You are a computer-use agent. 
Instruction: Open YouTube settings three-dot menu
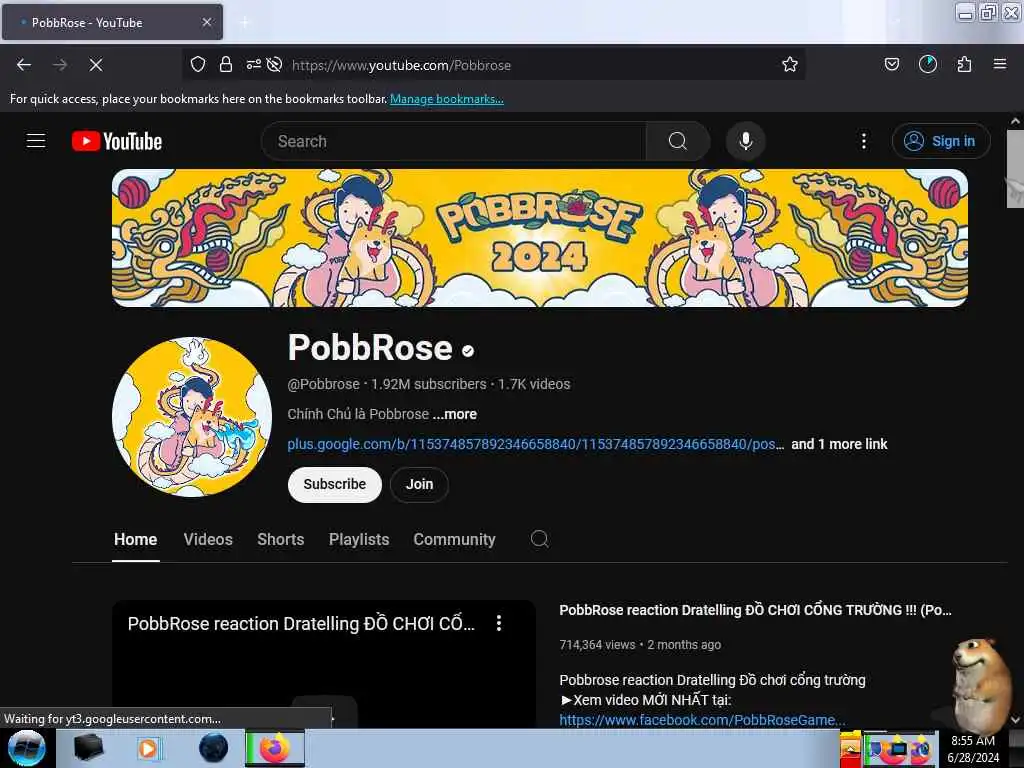pos(863,141)
